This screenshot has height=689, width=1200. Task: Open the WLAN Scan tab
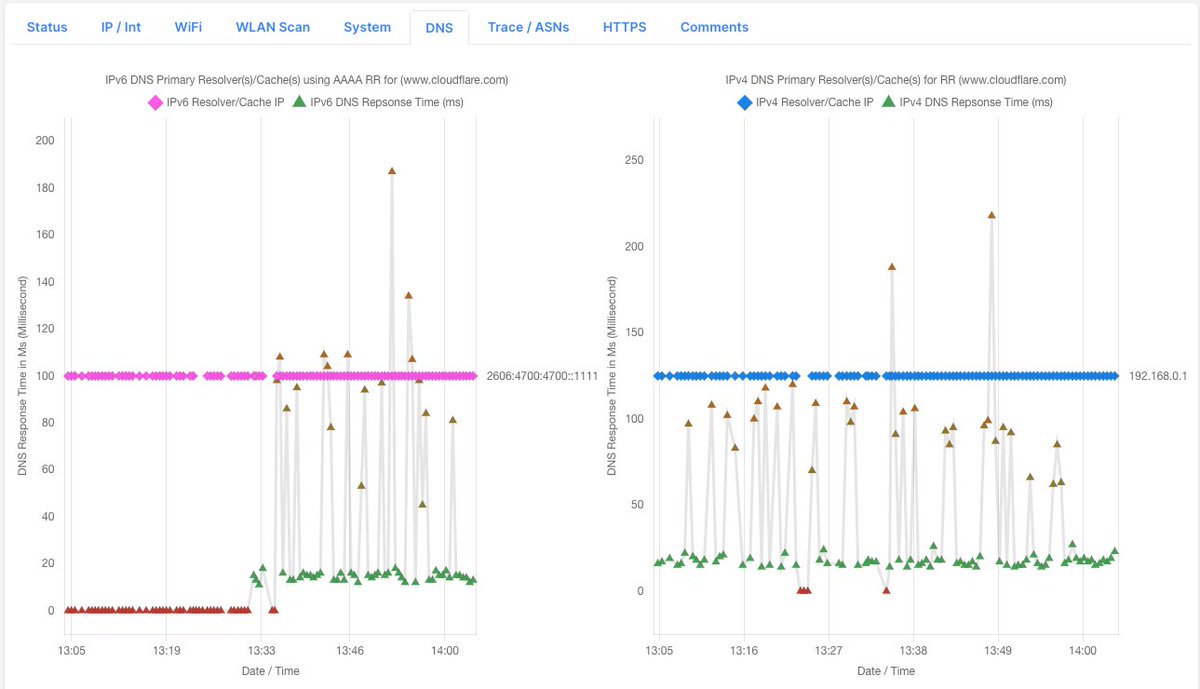[x=273, y=27]
